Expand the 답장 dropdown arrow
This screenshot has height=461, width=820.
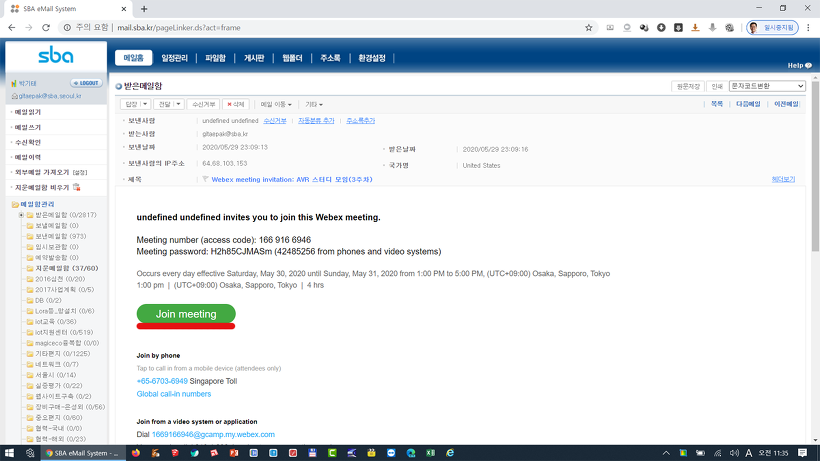[145, 105]
